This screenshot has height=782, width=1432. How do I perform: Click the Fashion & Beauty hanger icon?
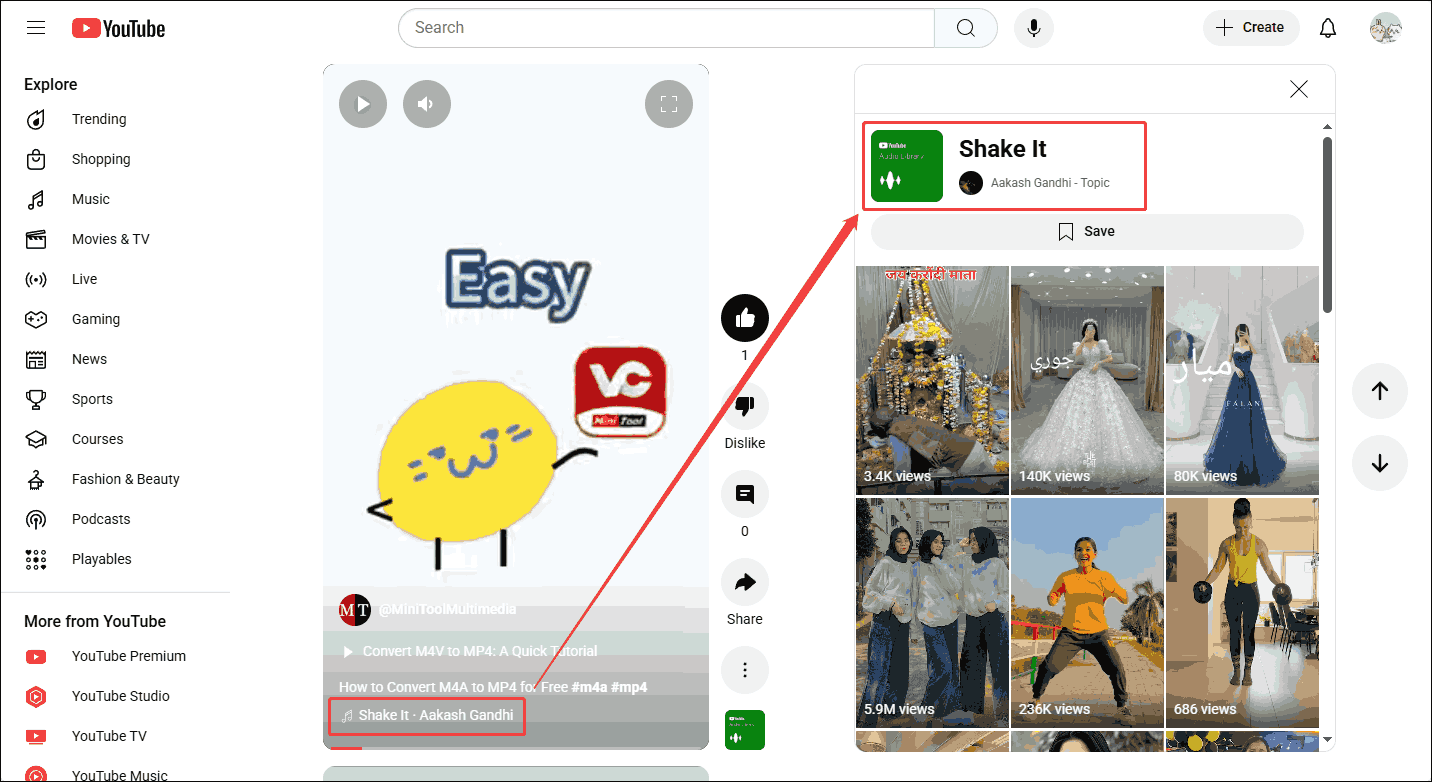click(36, 479)
